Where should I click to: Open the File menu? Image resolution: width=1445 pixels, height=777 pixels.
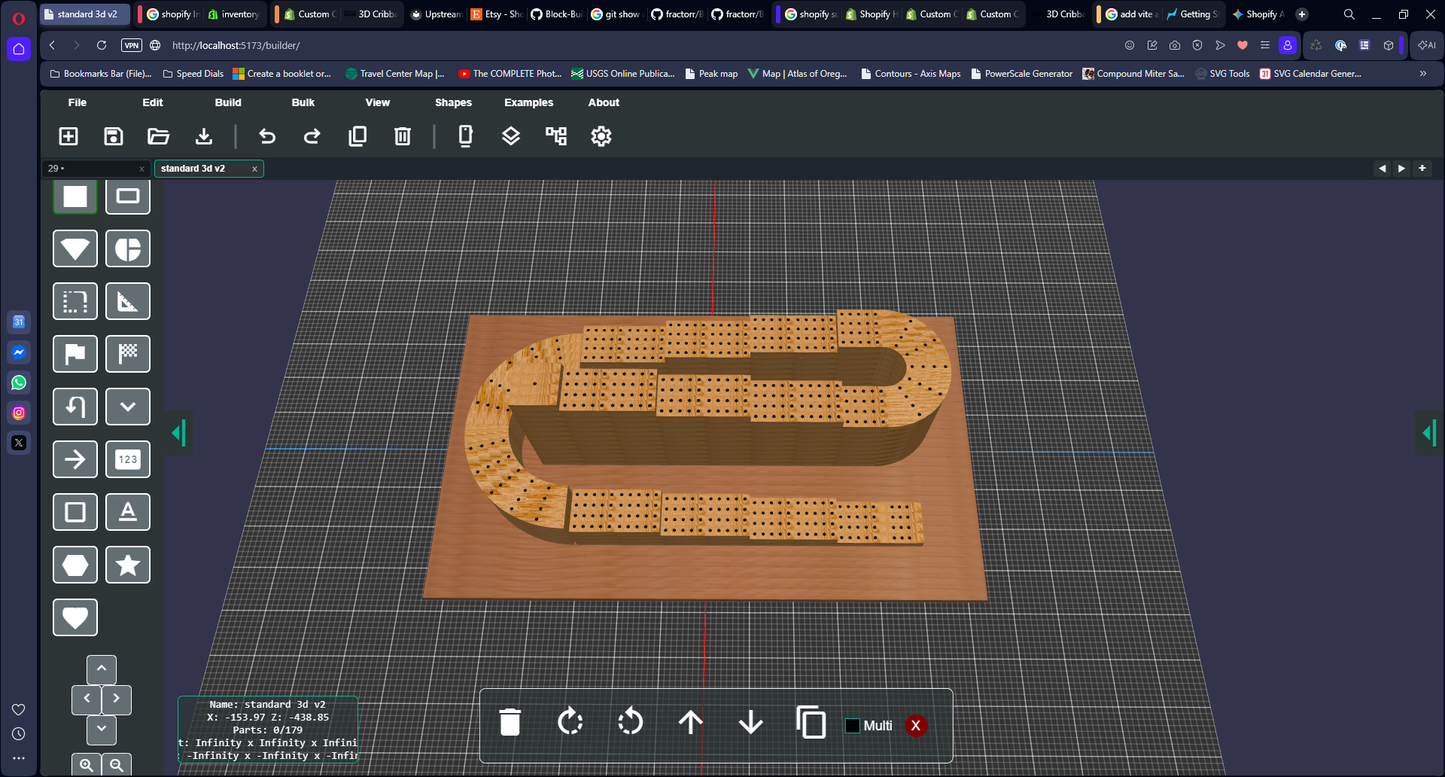click(x=77, y=102)
